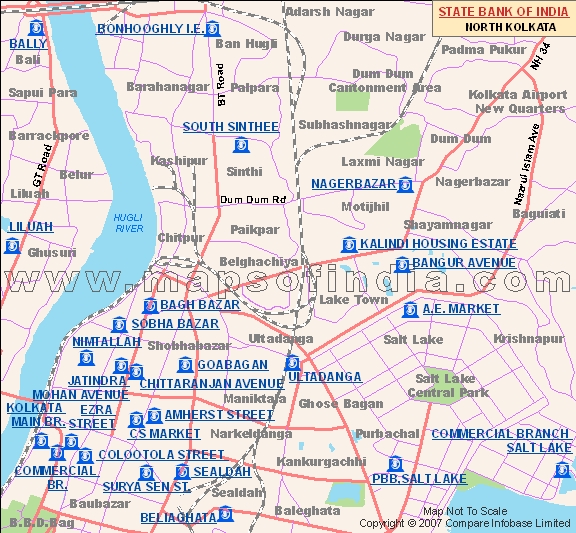
Task: Select the A.E. Market bank icon
Action: (410, 310)
